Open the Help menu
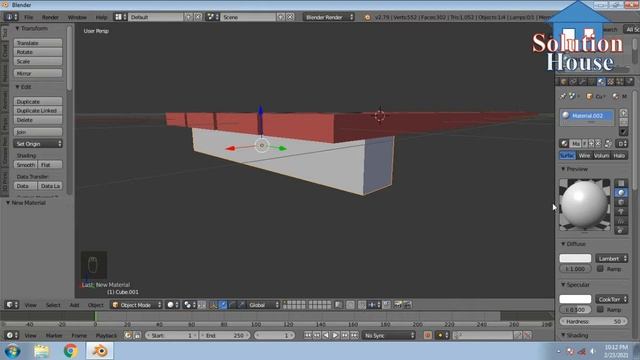Screen dimensions: 640x360 [101, 17]
